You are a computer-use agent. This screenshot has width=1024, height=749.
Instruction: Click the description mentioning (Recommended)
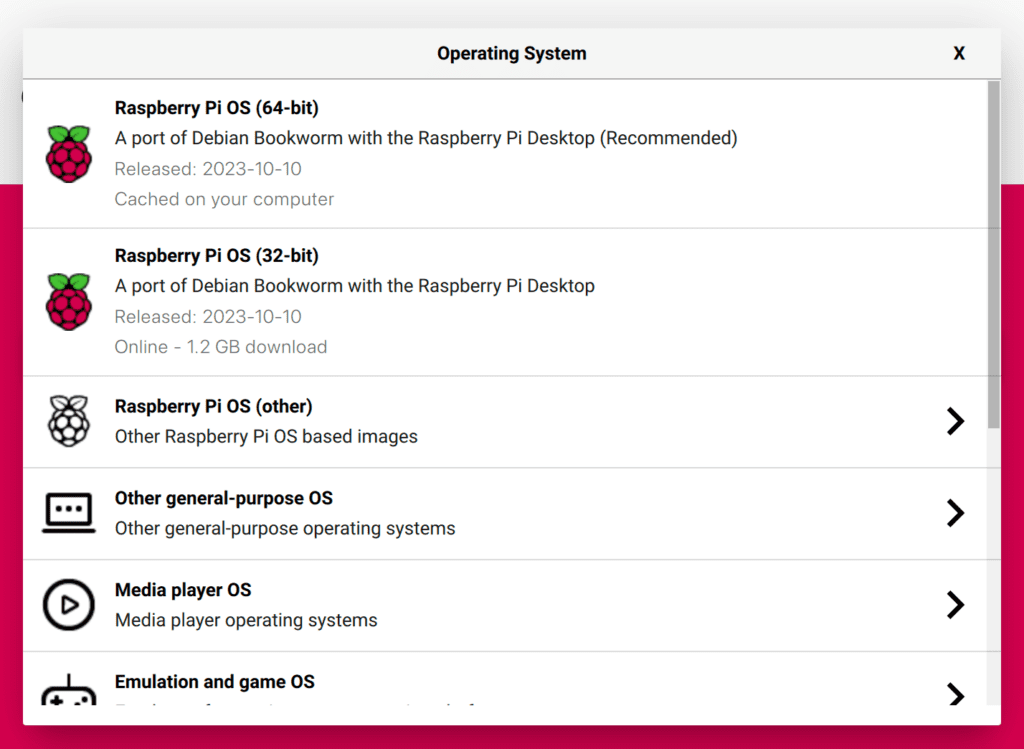[x=426, y=138]
